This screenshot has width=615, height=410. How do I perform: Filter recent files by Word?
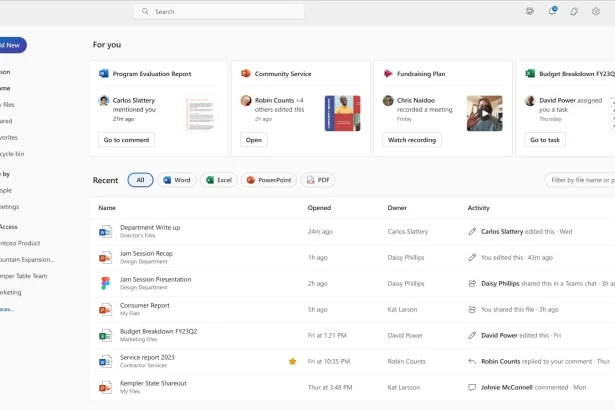click(x=176, y=180)
